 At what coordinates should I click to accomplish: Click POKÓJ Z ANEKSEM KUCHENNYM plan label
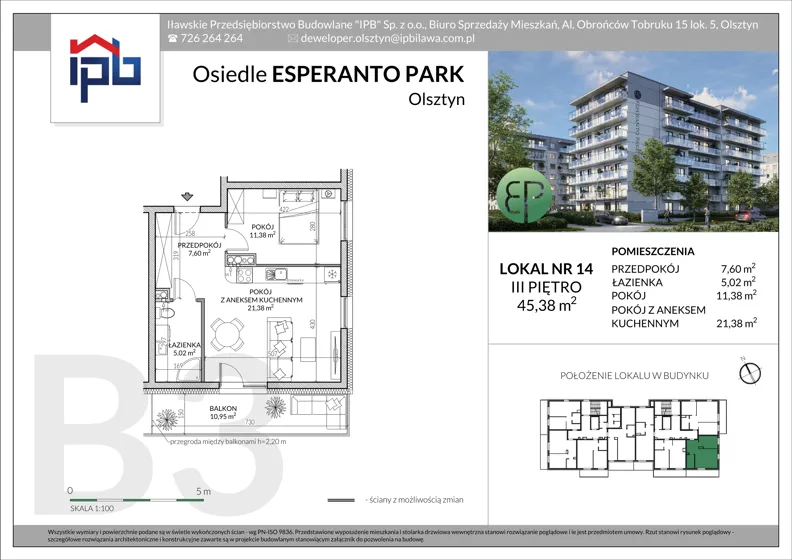click(x=261, y=299)
